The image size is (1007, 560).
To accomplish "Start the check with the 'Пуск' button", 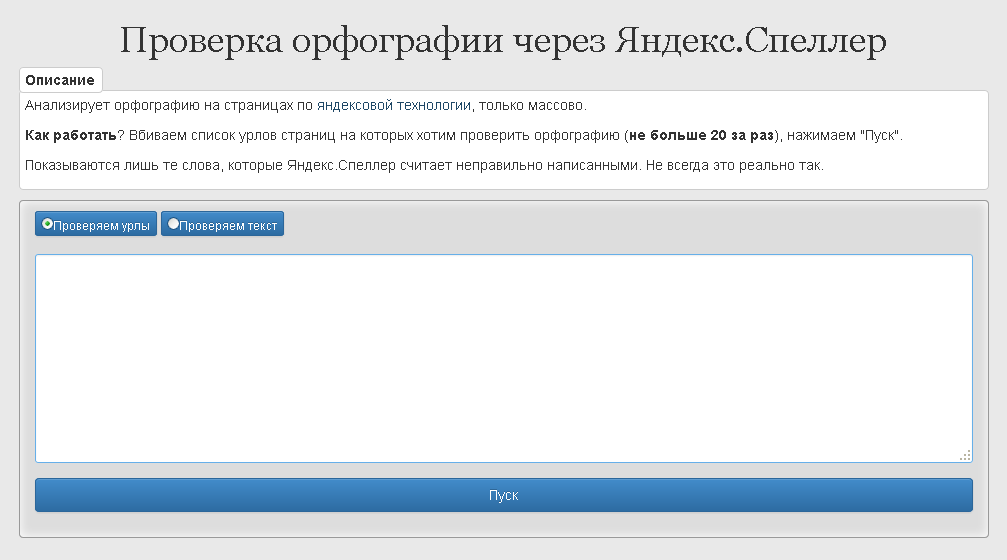I will pos(504,495).
